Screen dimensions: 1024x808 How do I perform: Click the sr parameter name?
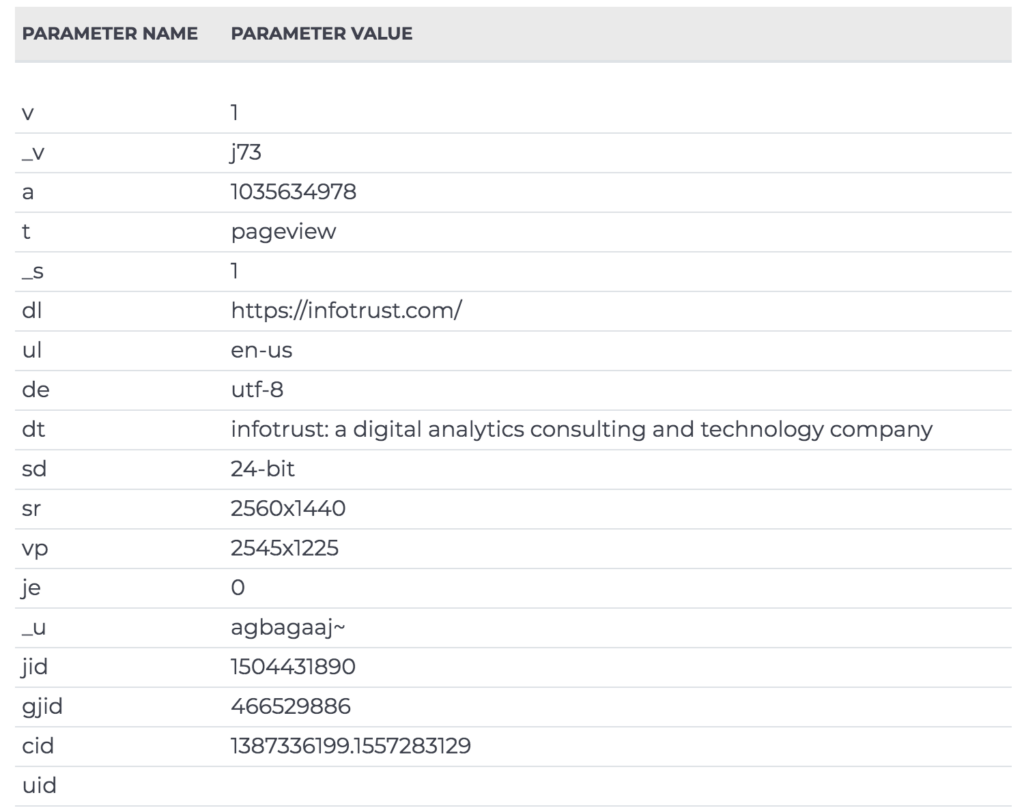pos(32,509)
